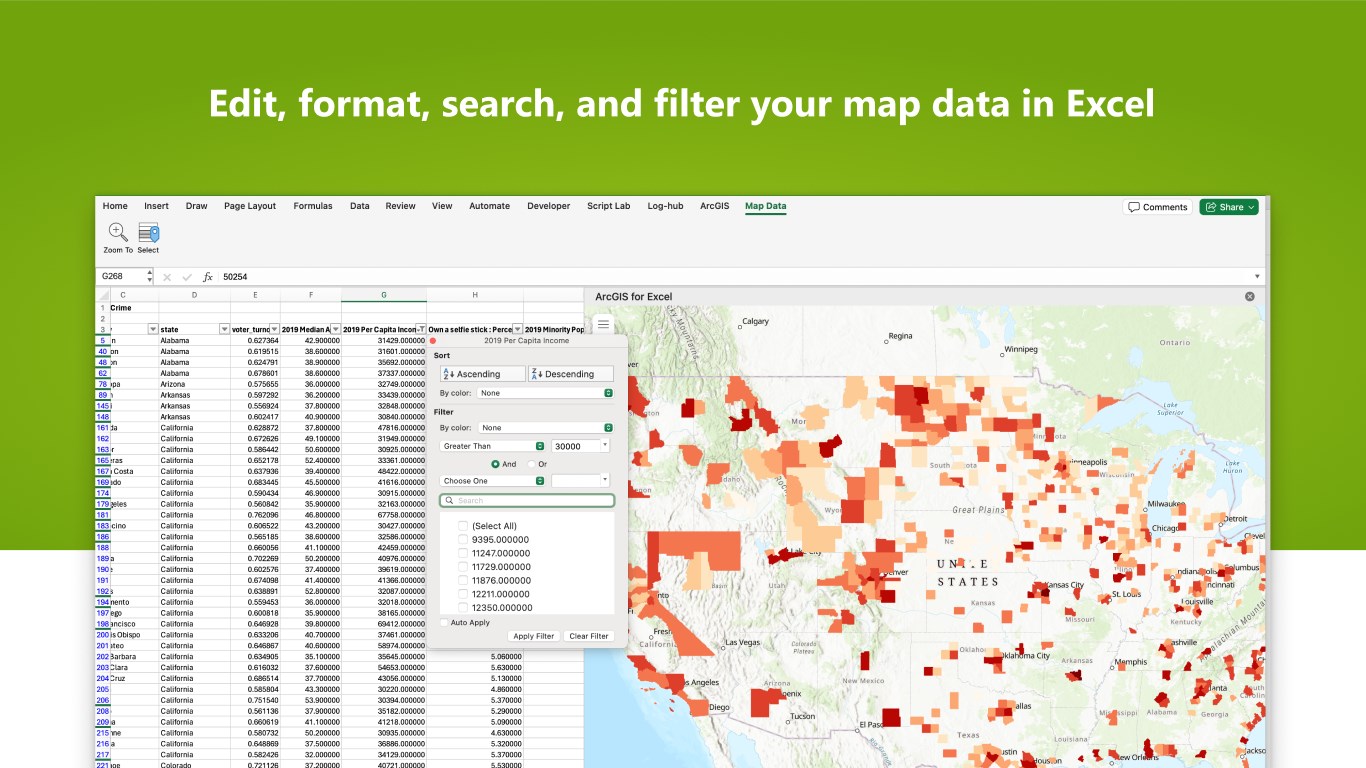Open the Greater Than condition dropdown
1366x768 pixels.
click(x=493, y=446)
